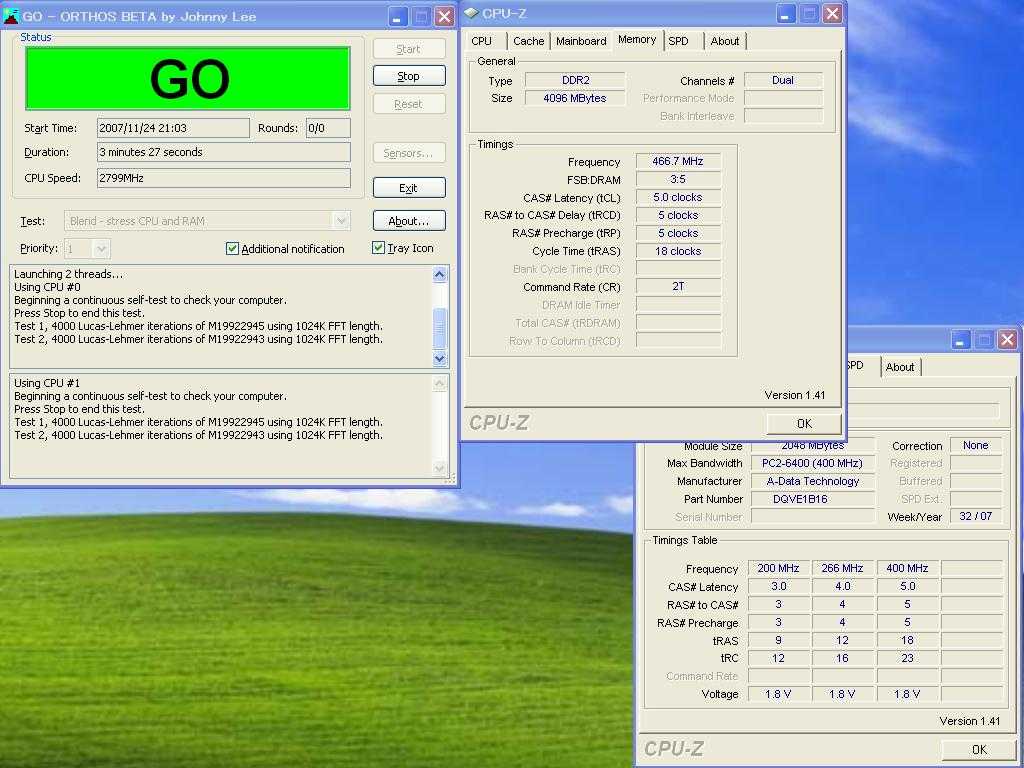This screenshot has height=768, width=1024.
Task: Click the Command Rate value 2T
Action: pyautogui.click(x=678, y=287)
